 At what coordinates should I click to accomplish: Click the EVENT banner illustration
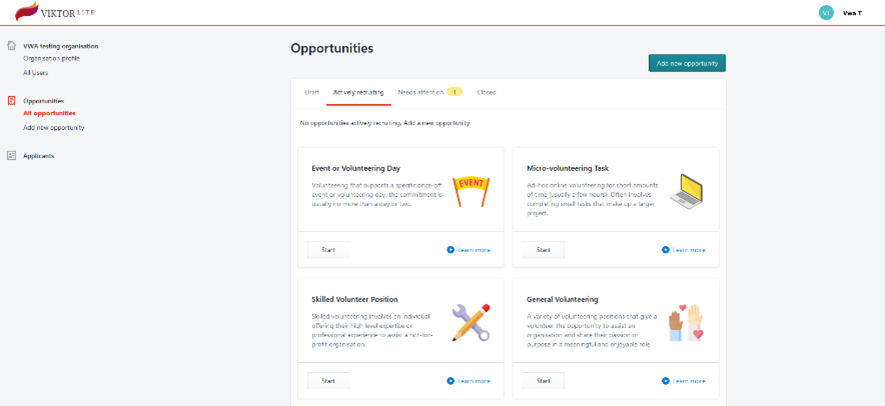(x=471, y=188)
